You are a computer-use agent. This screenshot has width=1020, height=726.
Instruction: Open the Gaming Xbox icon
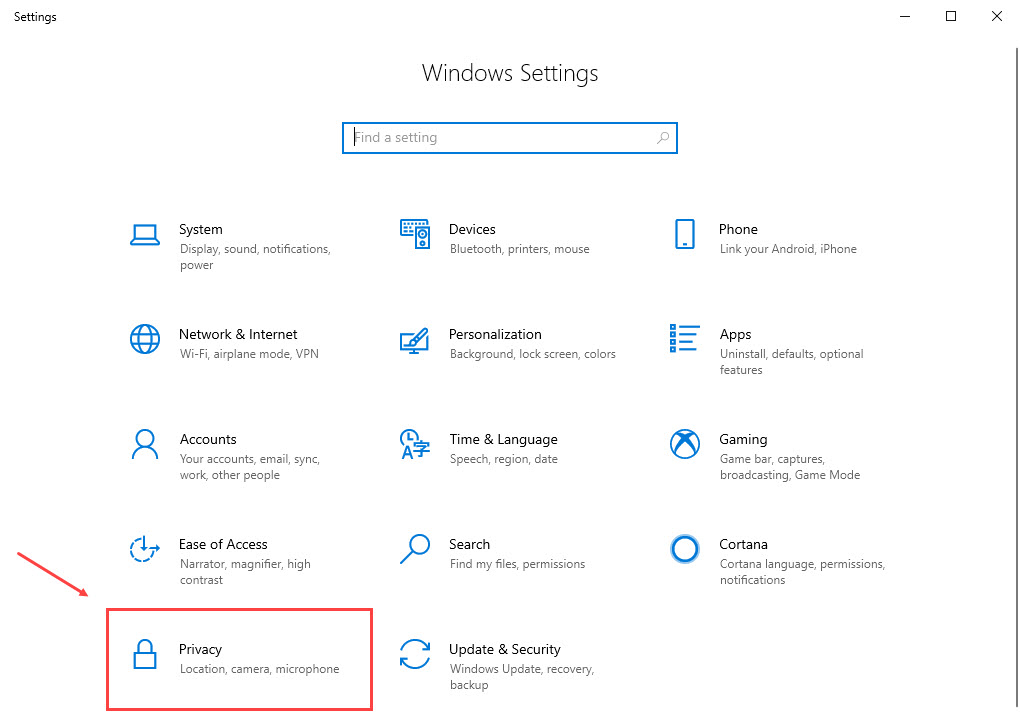pyautogui.click(x=684, y=444)
